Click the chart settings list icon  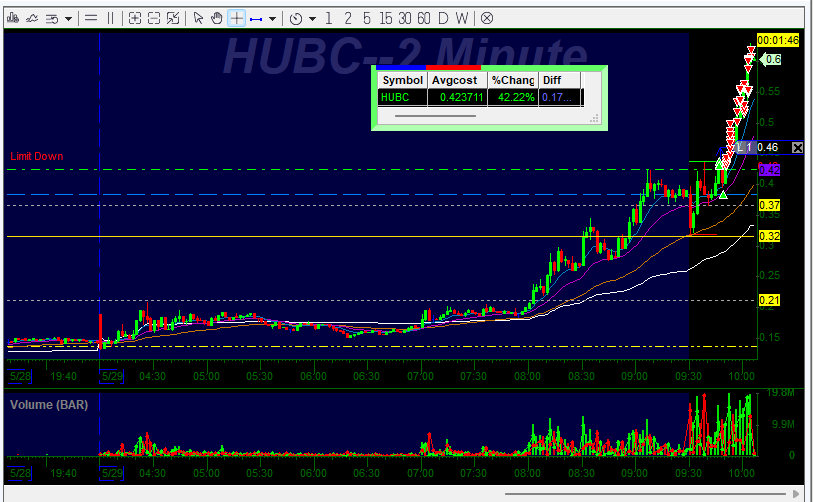coord(52,19)
